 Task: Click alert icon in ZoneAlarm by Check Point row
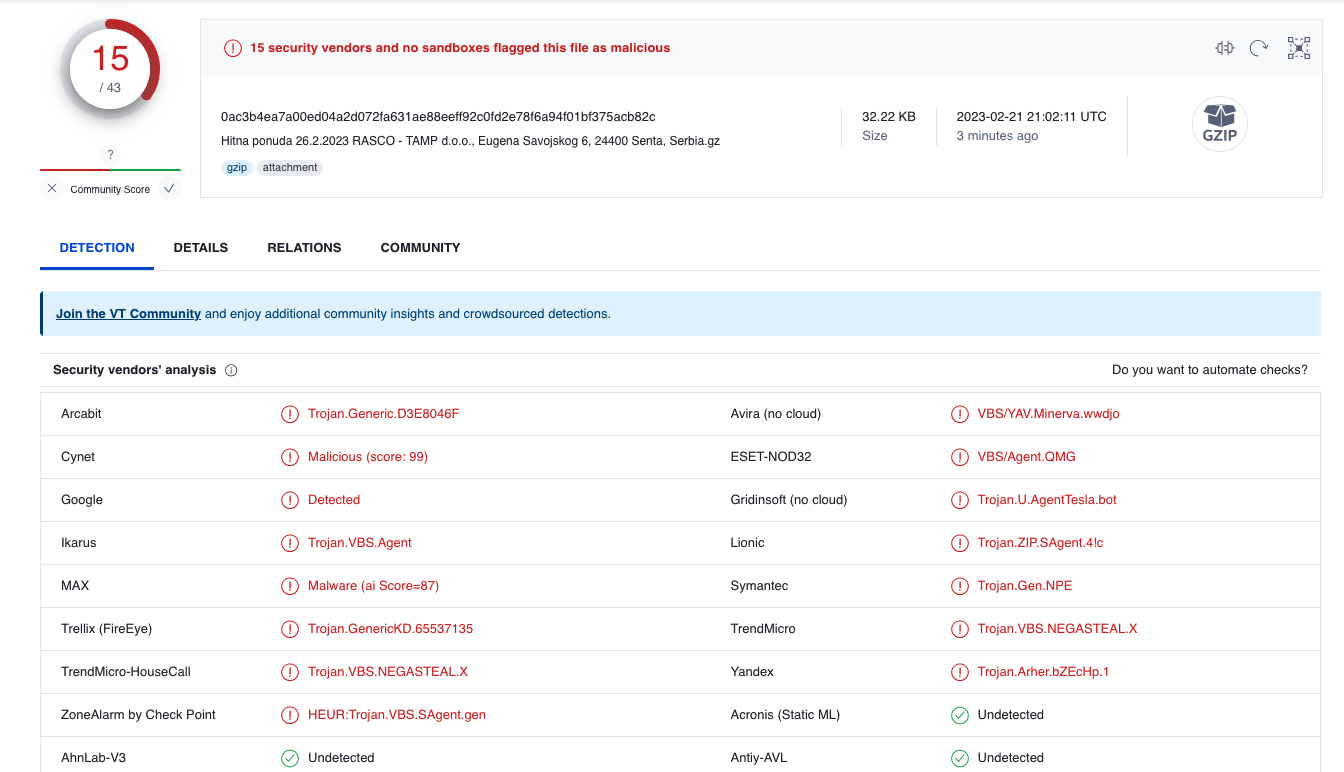tap(290, 715)
